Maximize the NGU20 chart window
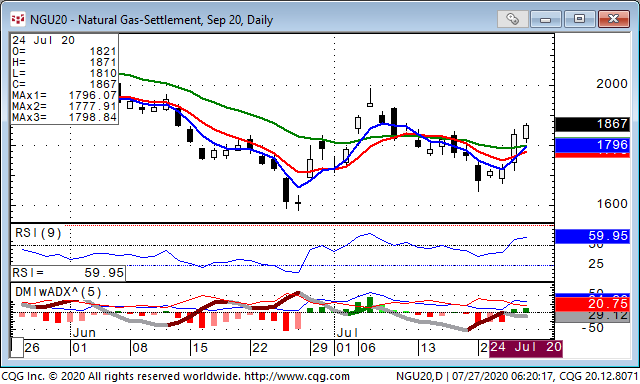Screen dimensions: 640x384 (579, 19)
